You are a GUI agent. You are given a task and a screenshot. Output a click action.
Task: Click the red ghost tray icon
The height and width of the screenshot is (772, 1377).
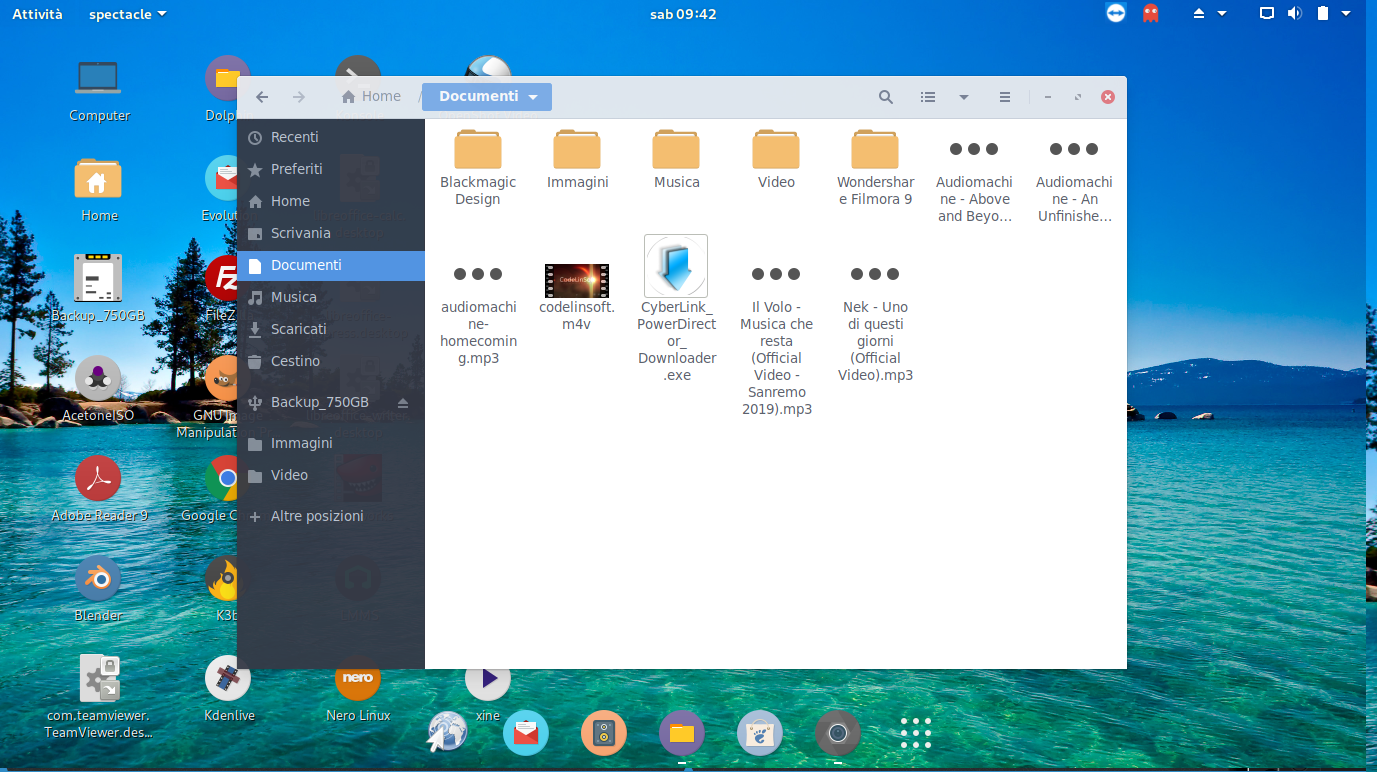click(x=1151, y=13)
